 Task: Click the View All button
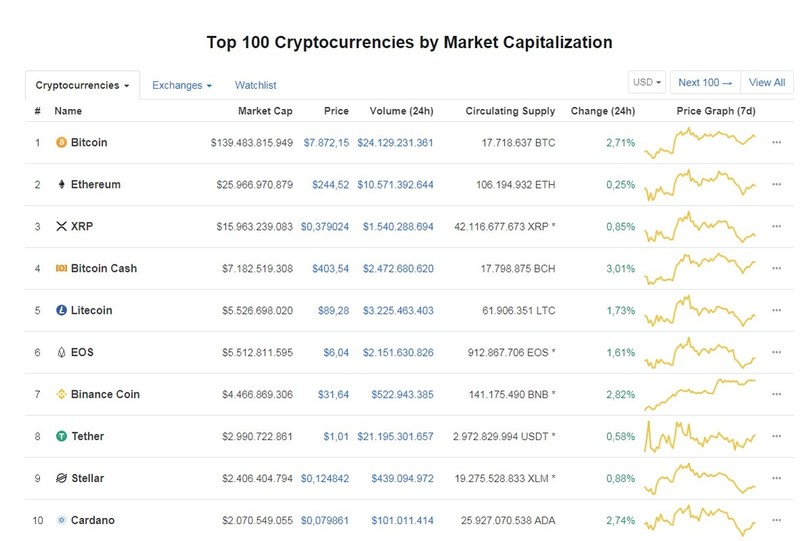click(767, 82)
